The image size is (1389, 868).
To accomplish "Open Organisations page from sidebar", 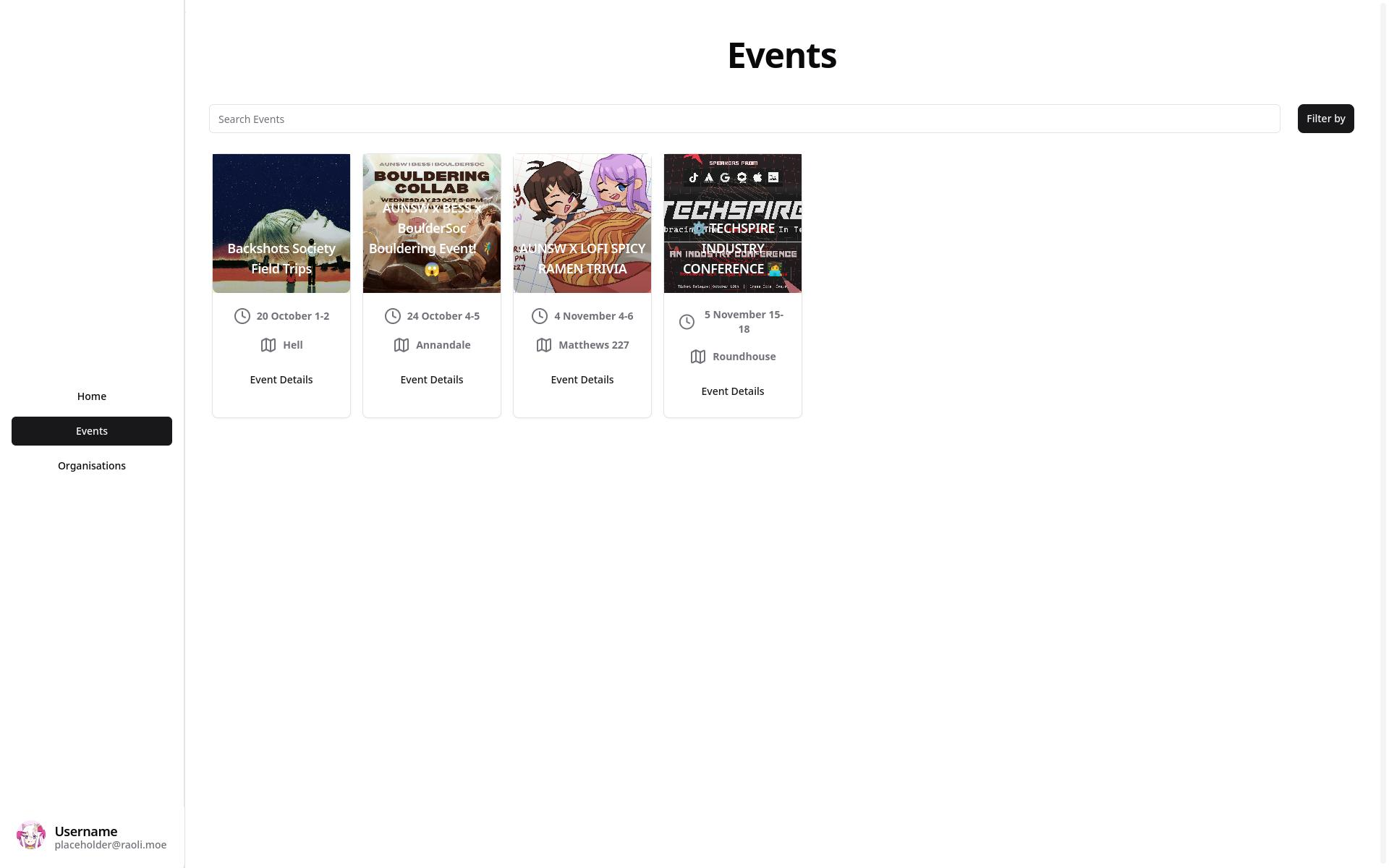I will pyautogui.click(x=92, y=466).
